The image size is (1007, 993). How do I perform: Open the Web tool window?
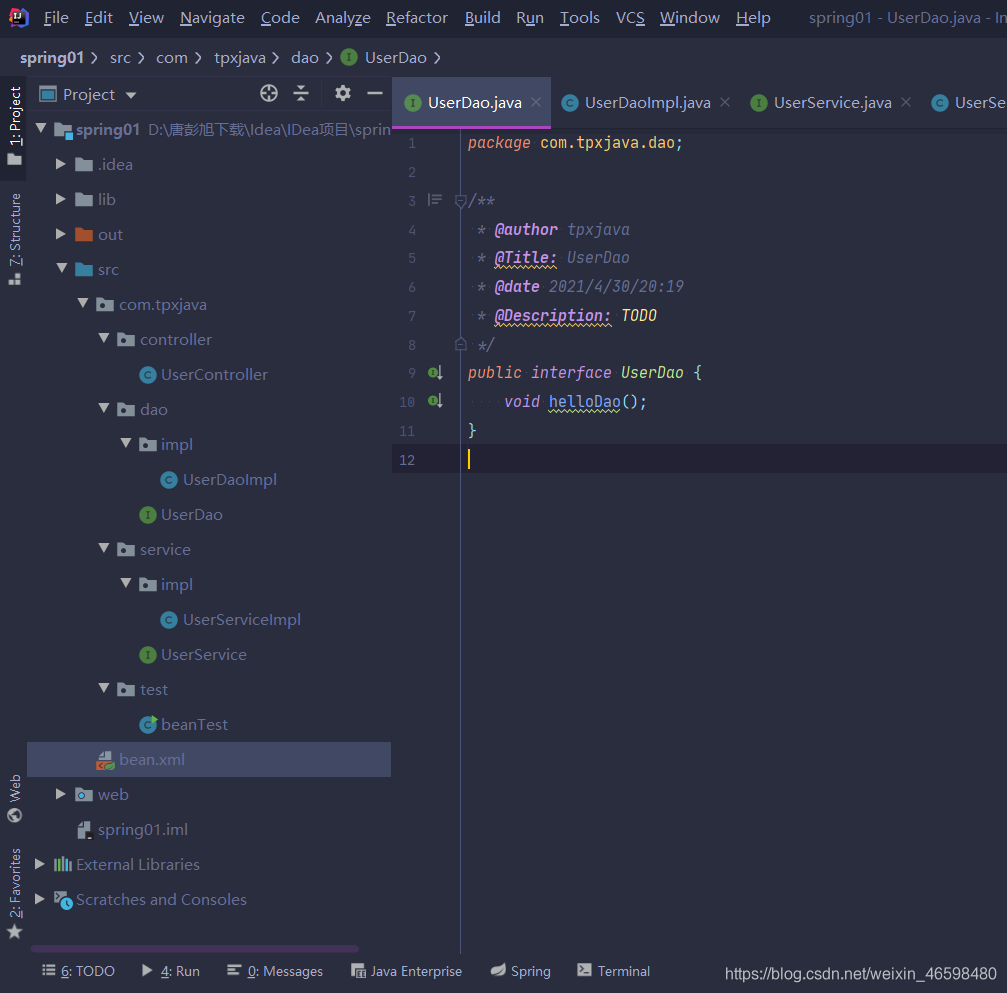(15, 798)
